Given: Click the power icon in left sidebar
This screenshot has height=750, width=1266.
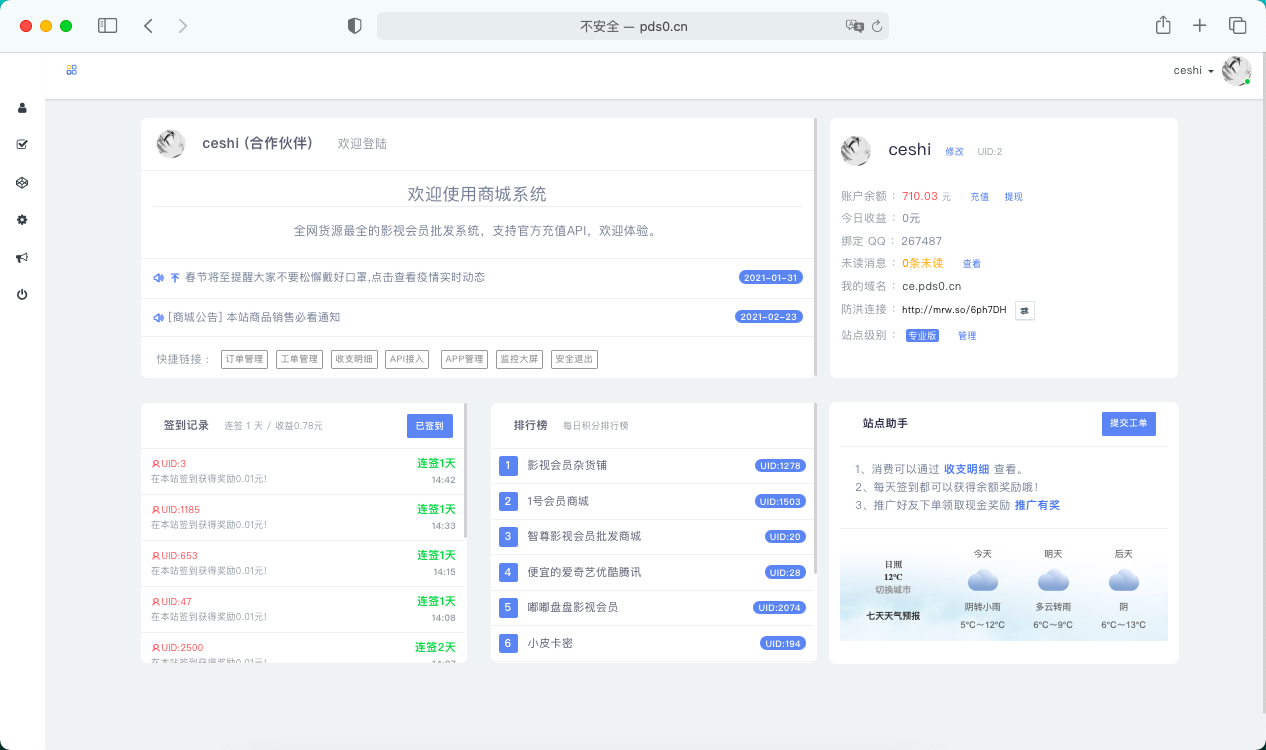Looking at the screenshot, I should pyautogui.click(x=22, y=295).
